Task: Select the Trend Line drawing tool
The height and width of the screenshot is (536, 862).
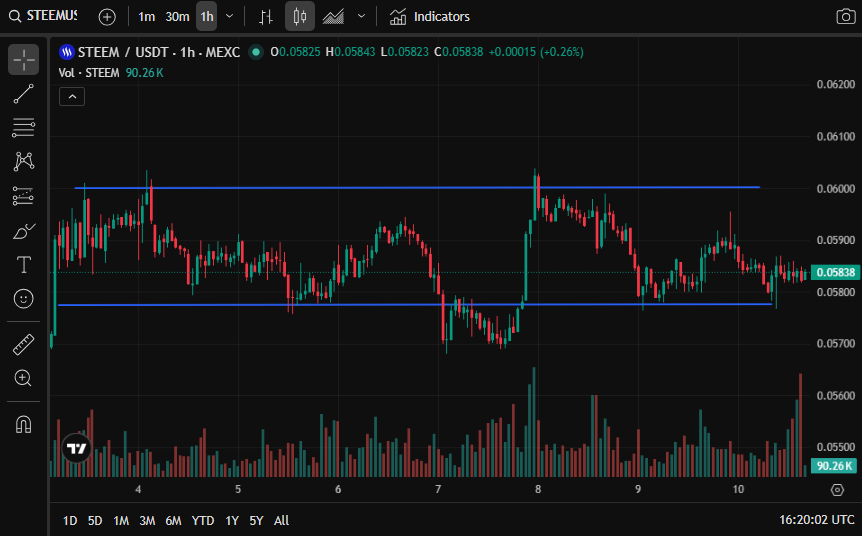Action: coord(24,93)
